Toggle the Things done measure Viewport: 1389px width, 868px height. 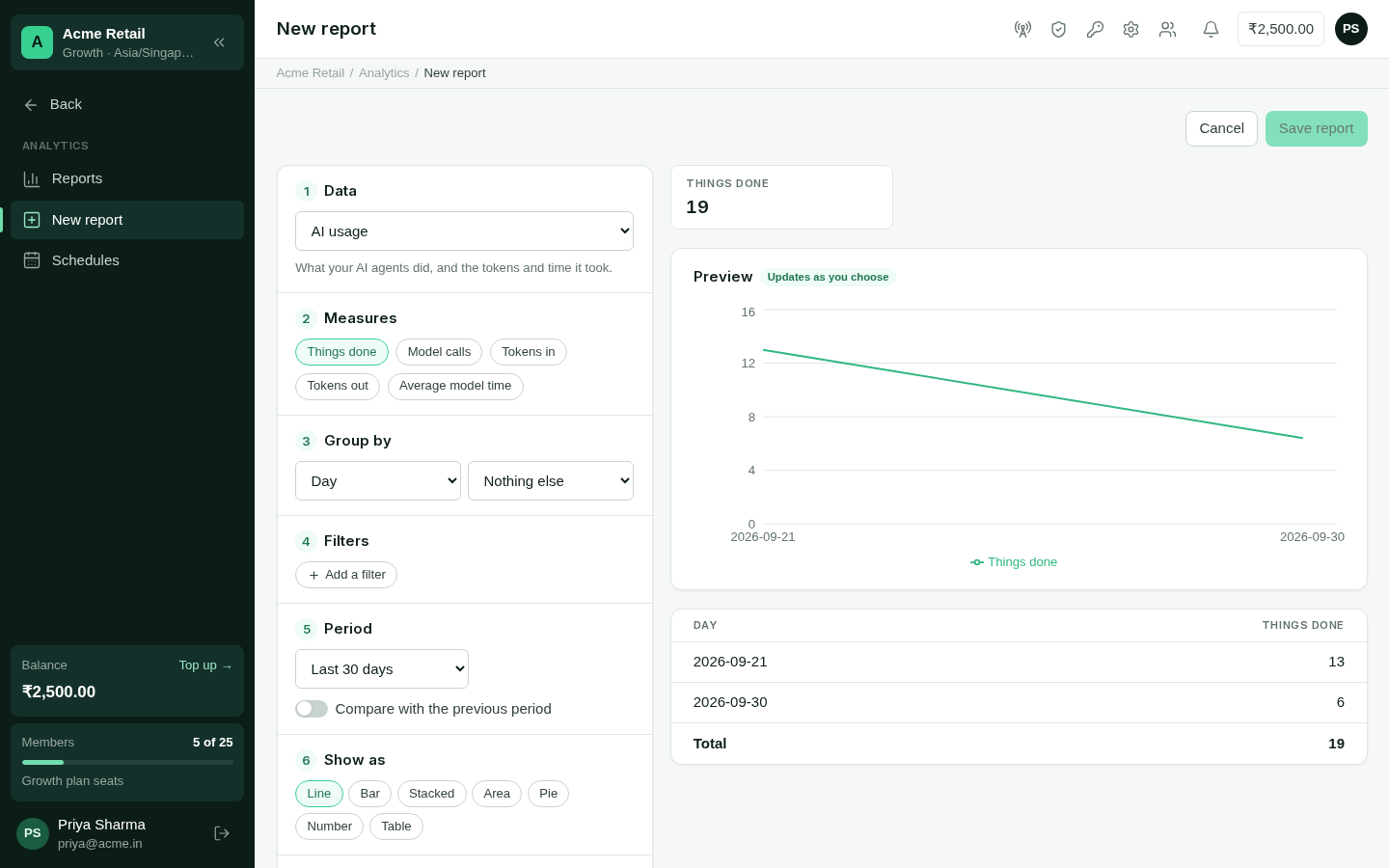[341, 352]
